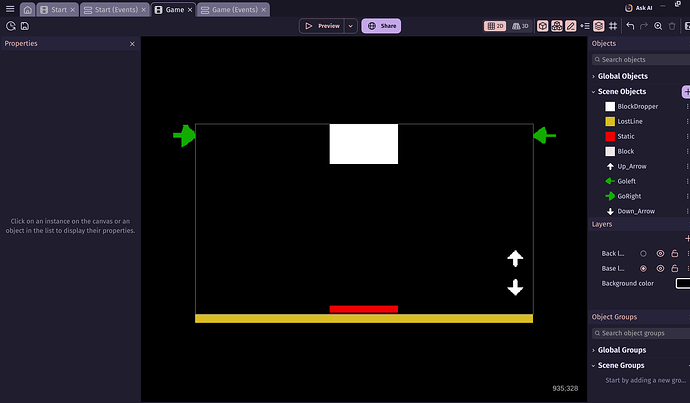The height and width of the screenshot is (403, 690).
Task: Select Back layer as active radio
Action: (x=643, y=253)
